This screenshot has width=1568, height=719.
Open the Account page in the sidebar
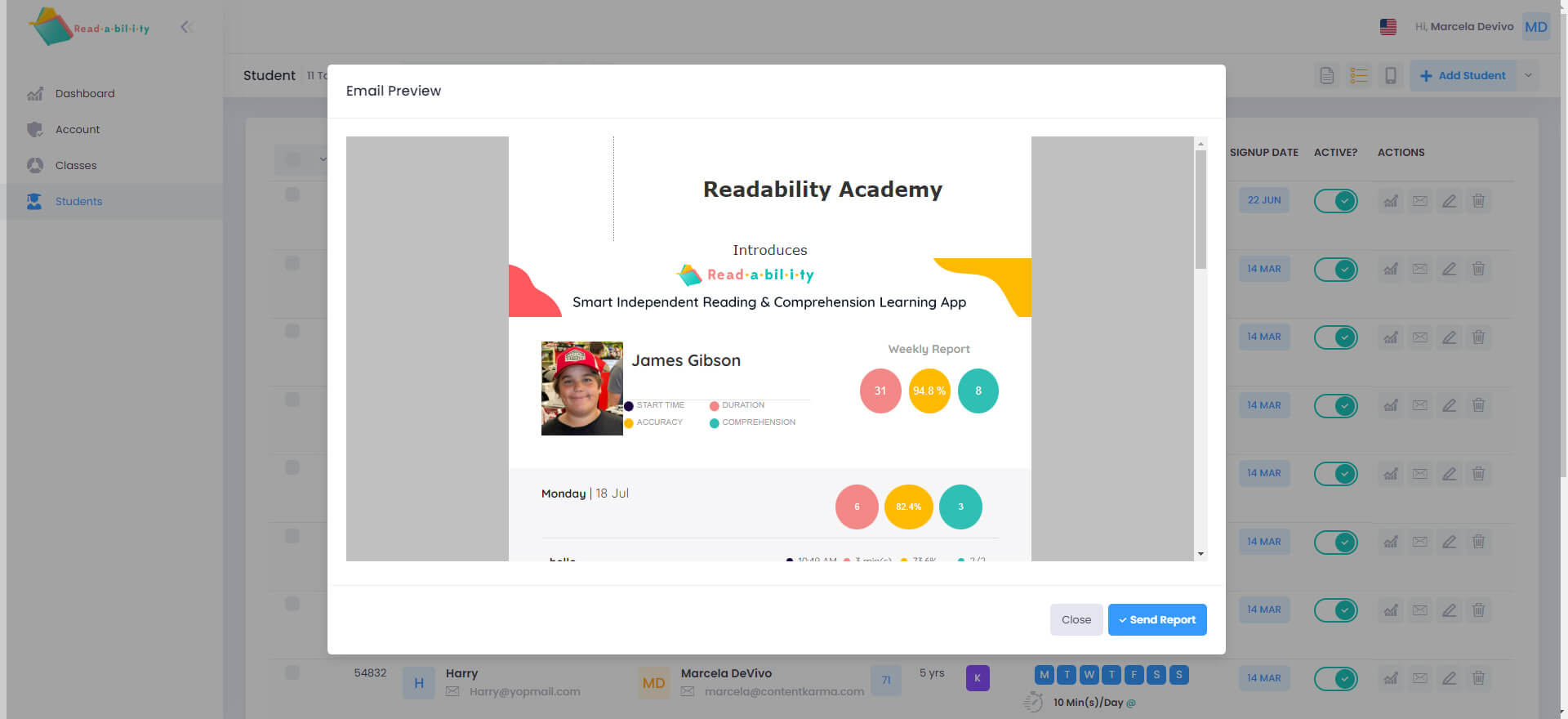coord(78,129)
